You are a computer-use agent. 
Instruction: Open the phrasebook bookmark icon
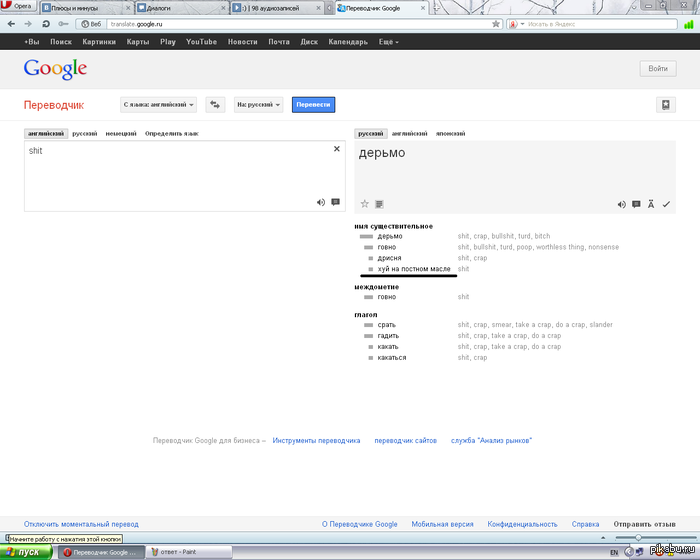pos(666,105)
